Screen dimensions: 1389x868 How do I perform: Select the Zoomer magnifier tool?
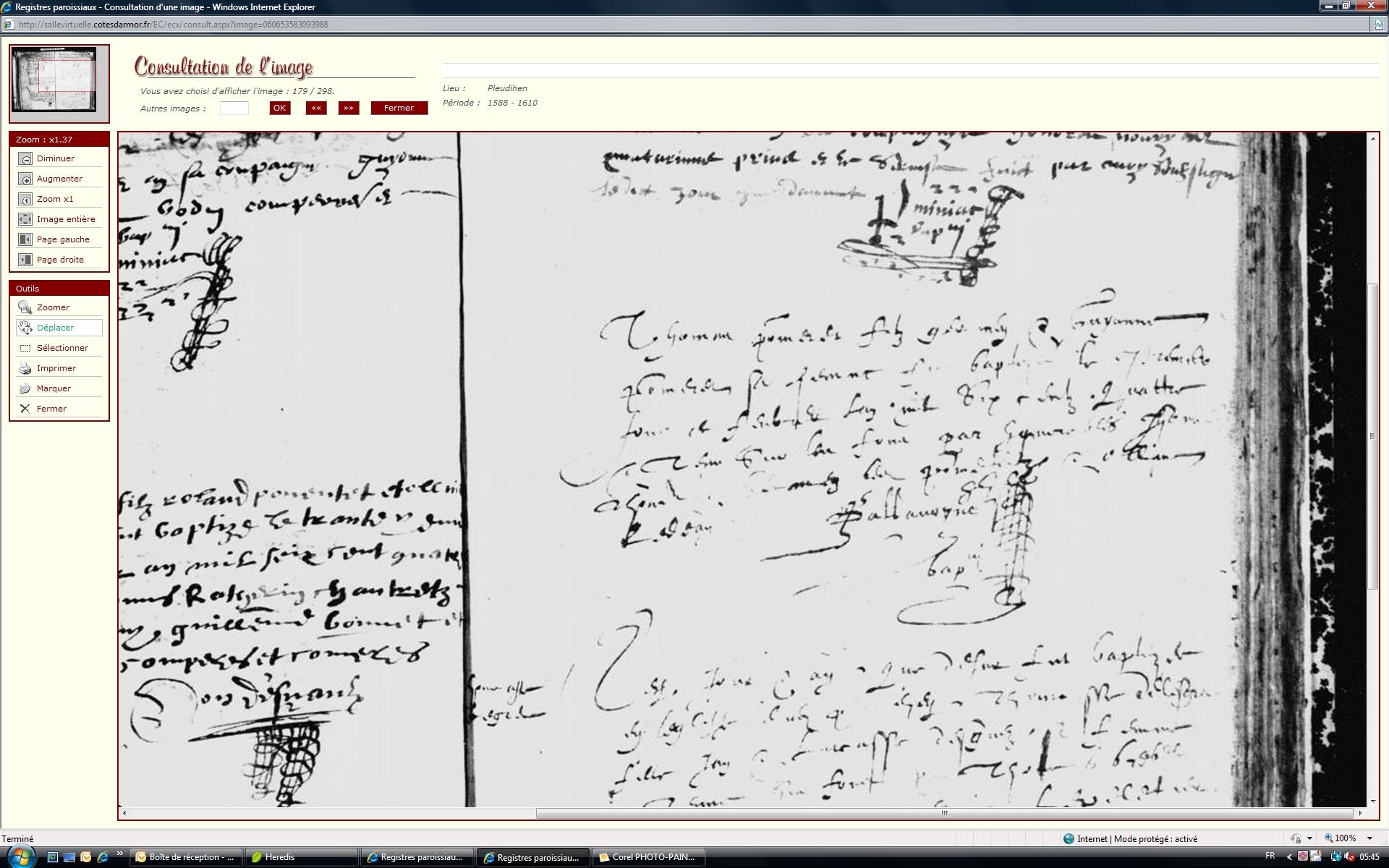tap(25, 307)
